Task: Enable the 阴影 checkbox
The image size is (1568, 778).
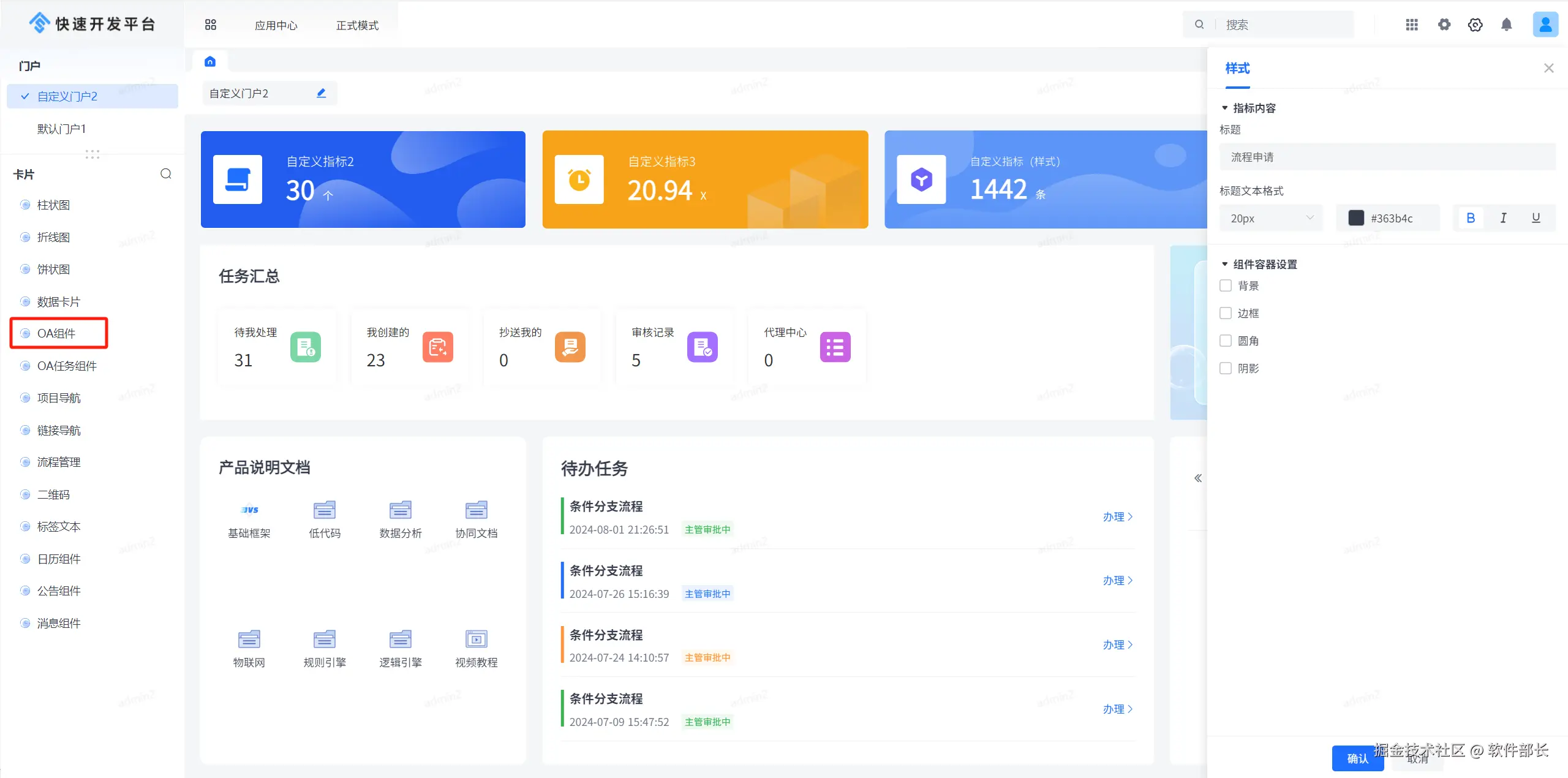Action: [1226, 368]
